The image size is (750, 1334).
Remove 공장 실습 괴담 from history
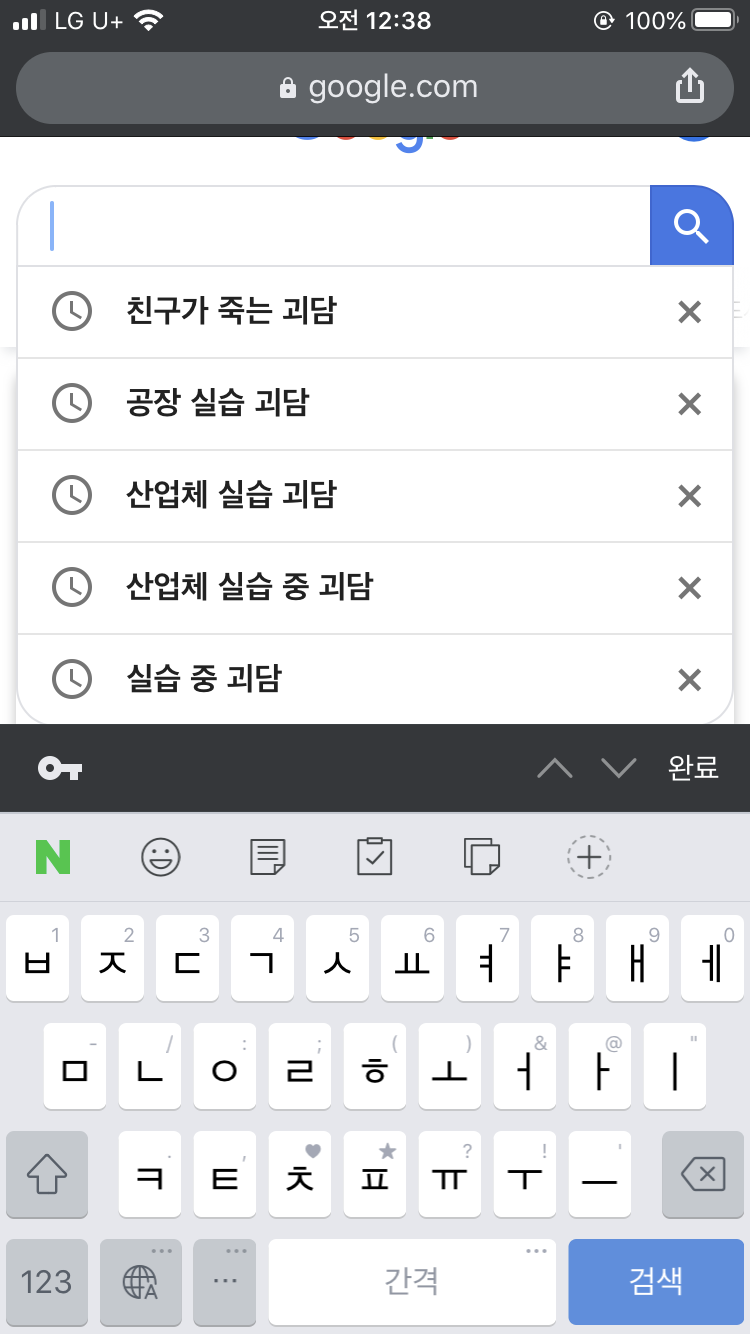pyautogui.click(x=689, y=404)
